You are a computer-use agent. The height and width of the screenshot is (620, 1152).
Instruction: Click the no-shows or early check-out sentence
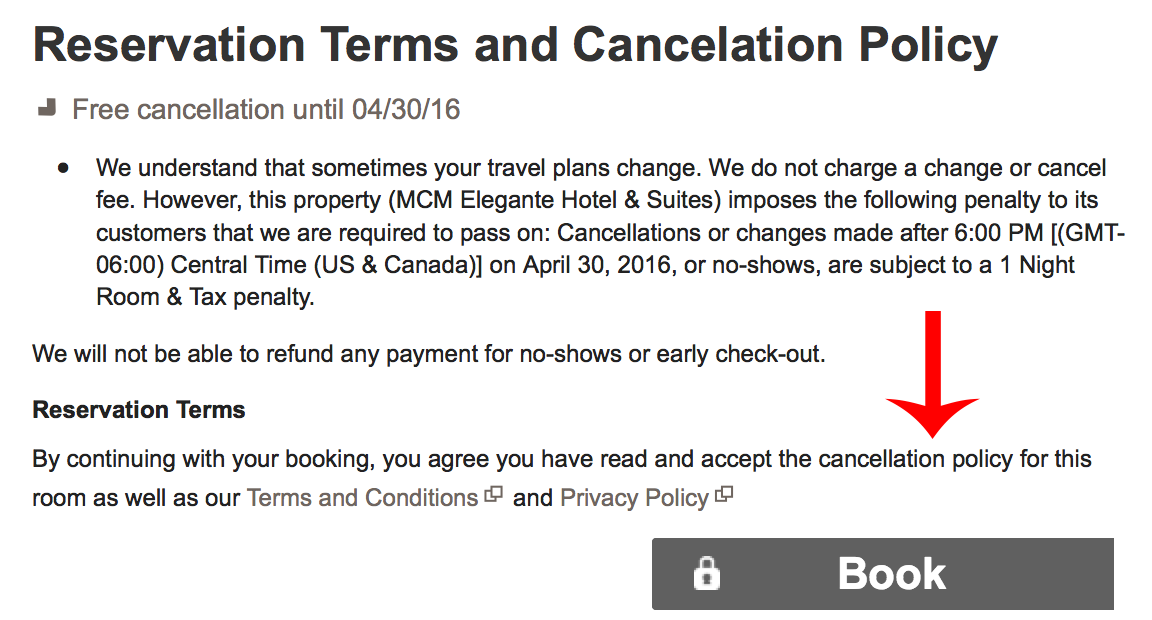tap(429, 354)
